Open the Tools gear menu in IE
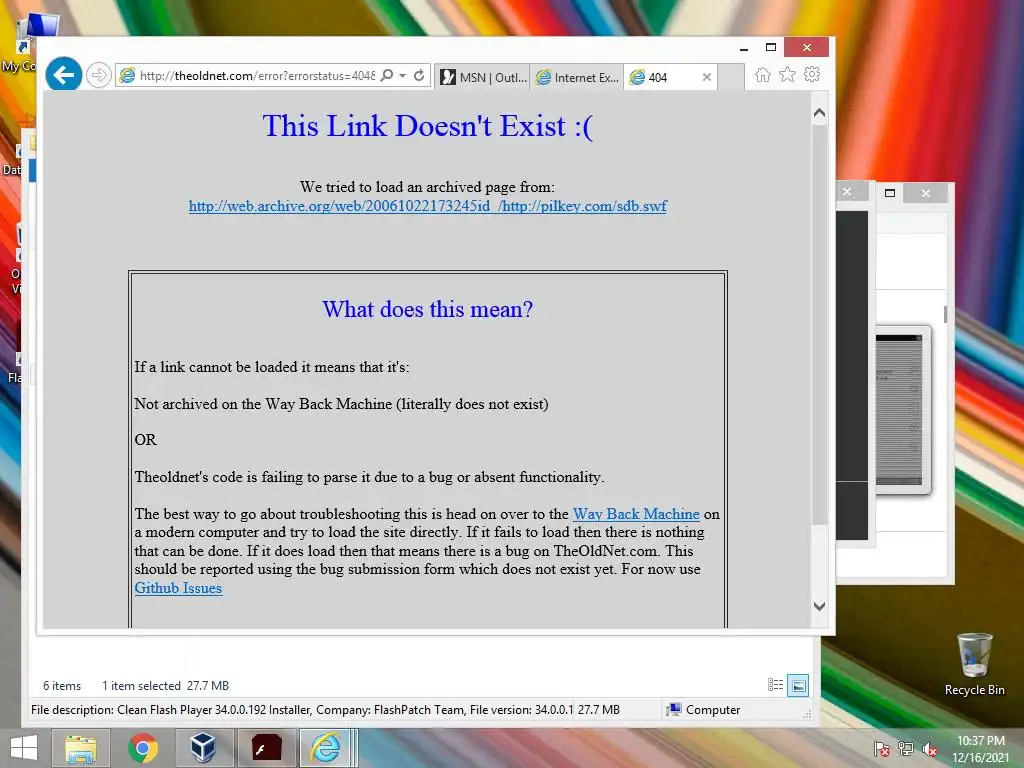1024x768 pixels. coord(812,74)
